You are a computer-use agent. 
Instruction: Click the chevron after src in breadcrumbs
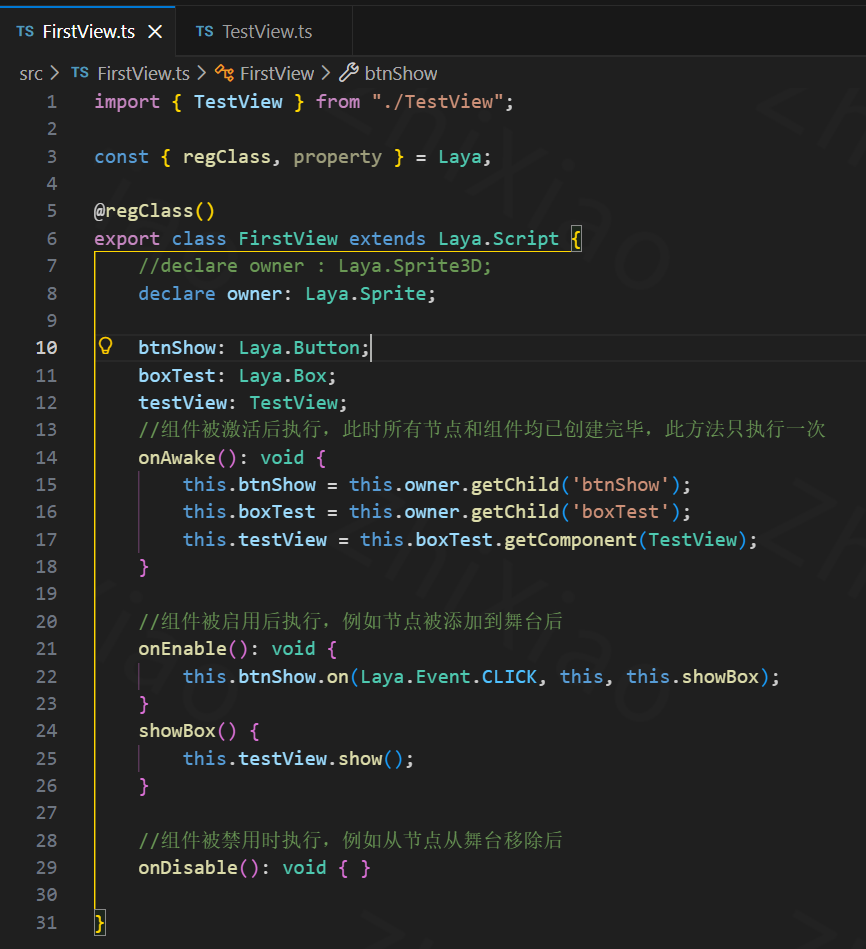(55, 73)
